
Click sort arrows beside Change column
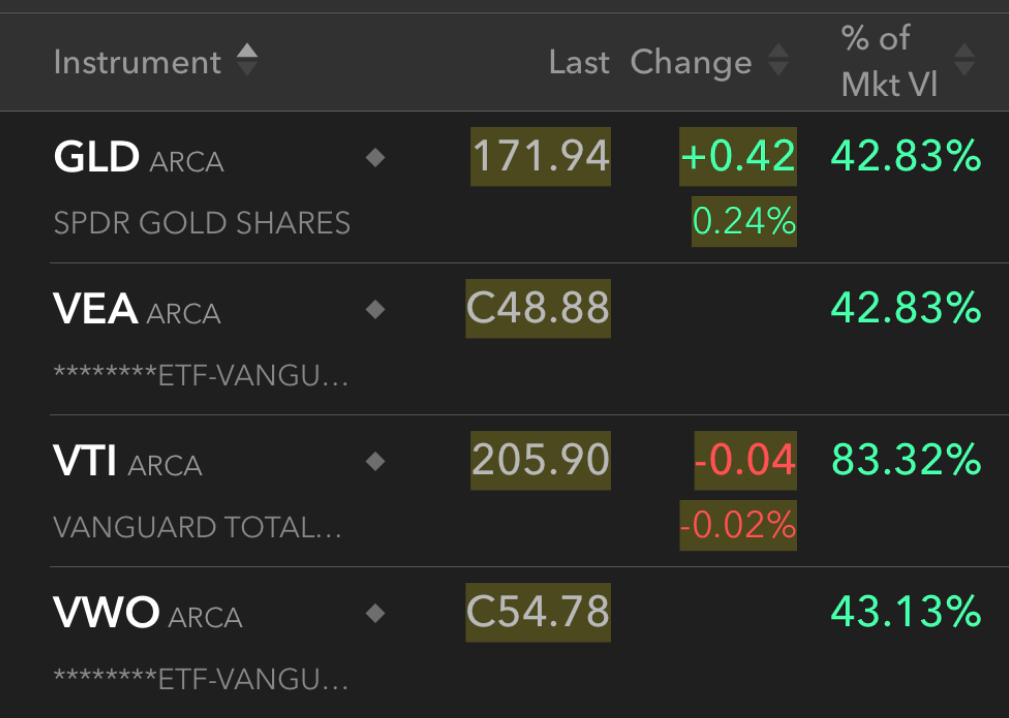pyautogui.click(x=779, y=60)
